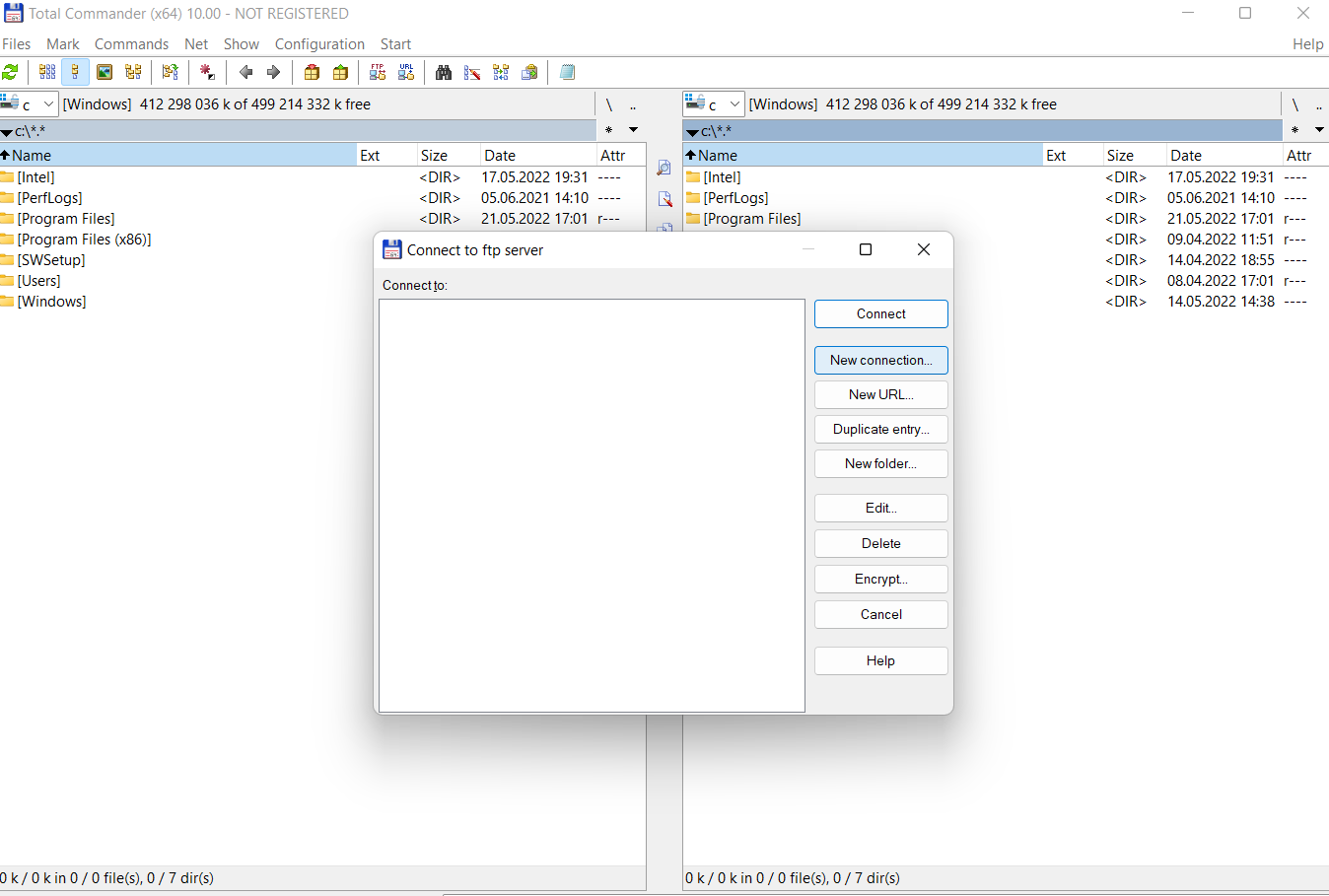Open the Multi-rename tool icon

tap(472, 72)
